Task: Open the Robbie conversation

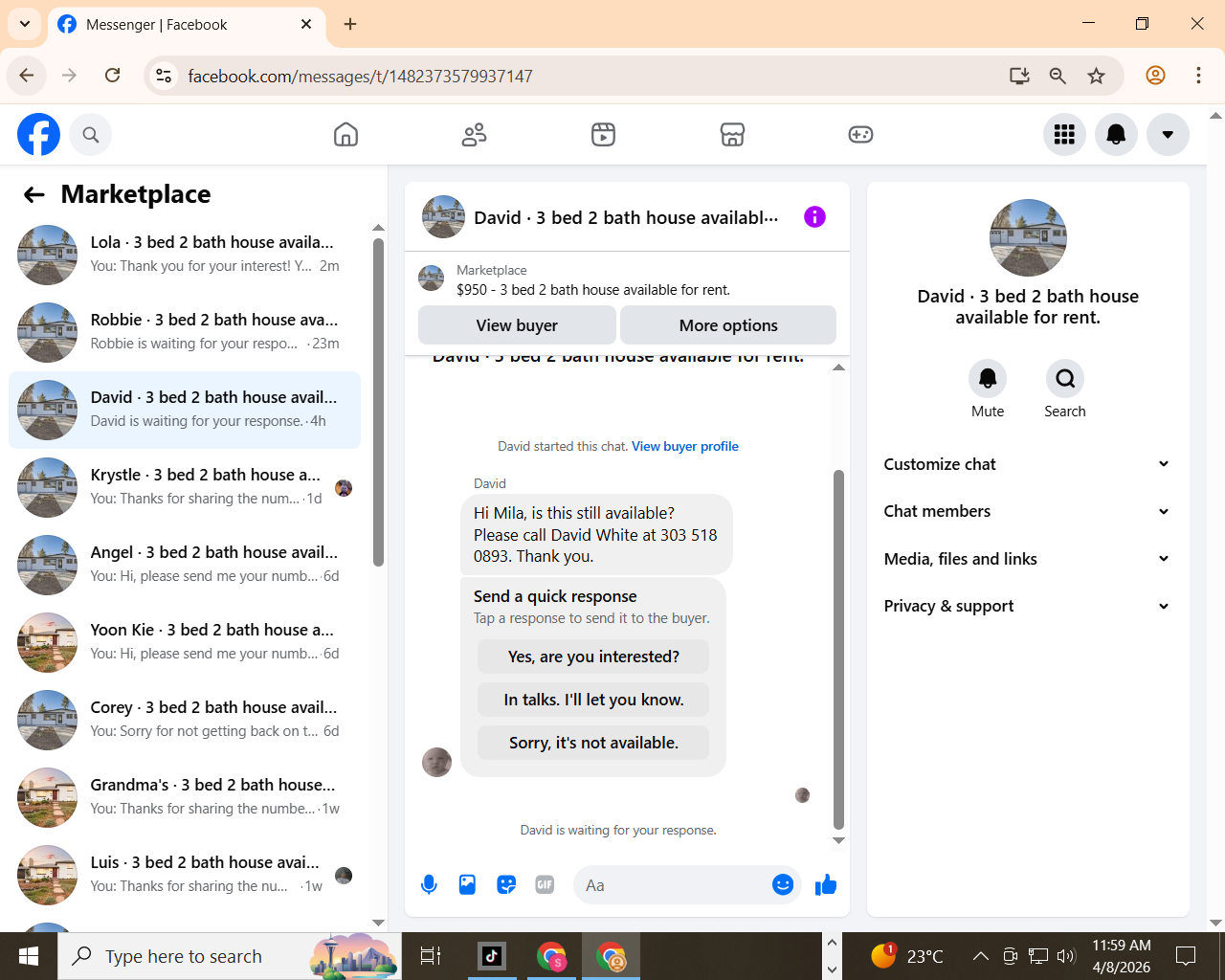Action: coord(185,332)
